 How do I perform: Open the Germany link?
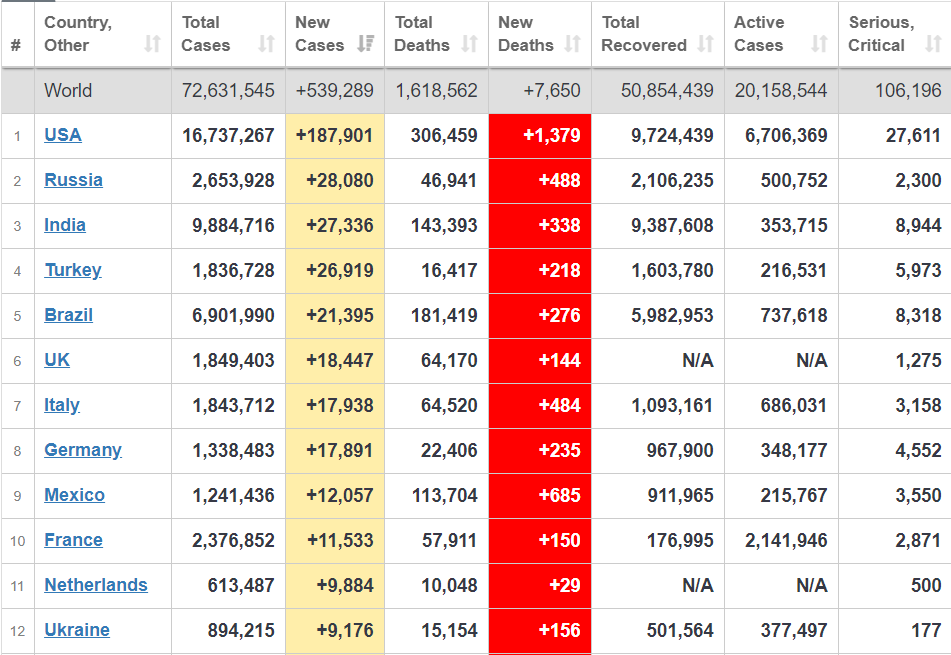coord(83,450)
